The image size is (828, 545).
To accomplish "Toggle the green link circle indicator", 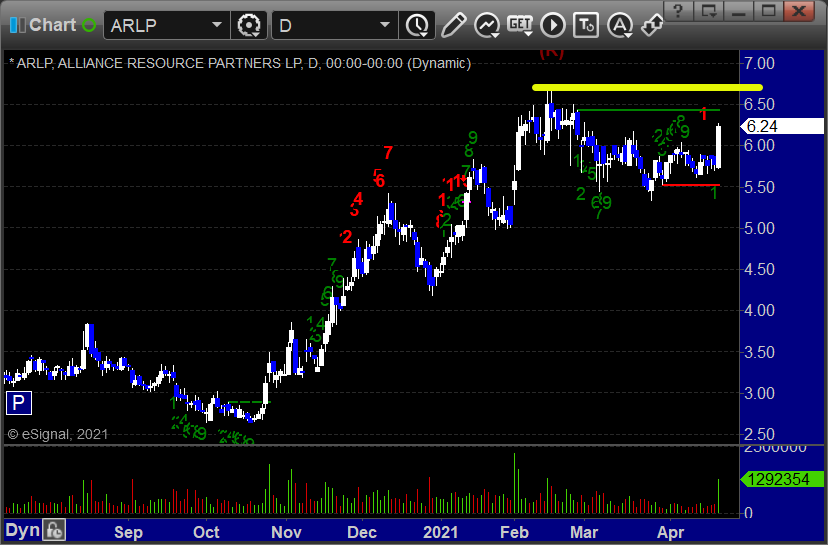I will click(x=89, y=25).
